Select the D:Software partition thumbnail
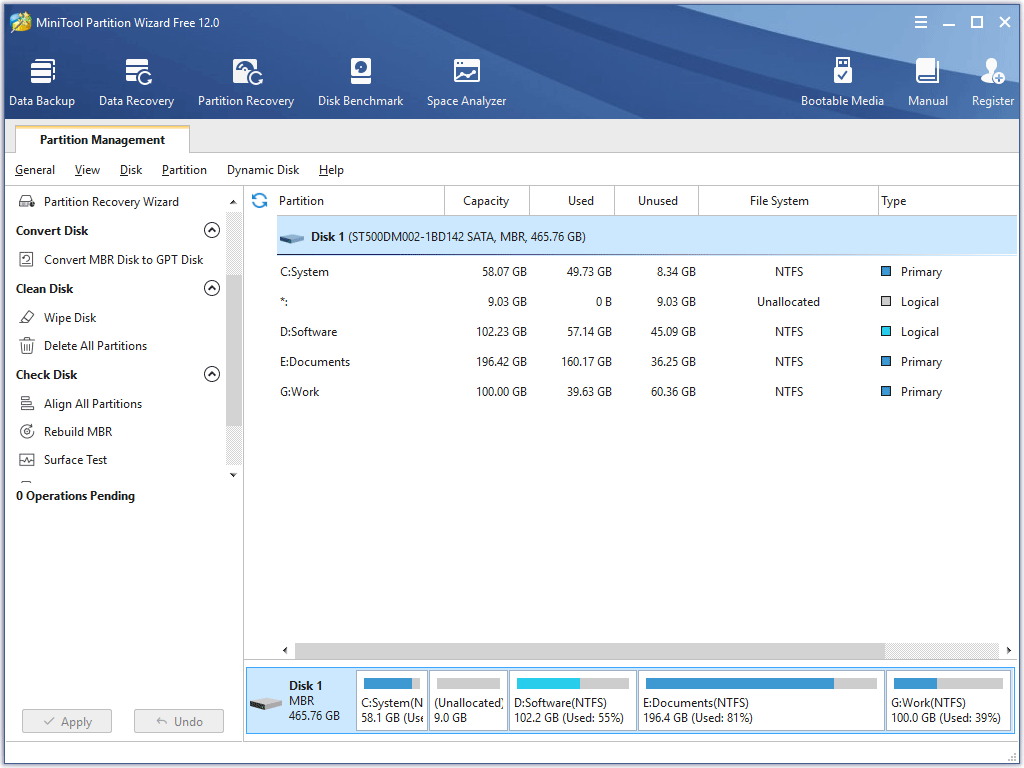The image size is (1024, 768). [572, 700]
